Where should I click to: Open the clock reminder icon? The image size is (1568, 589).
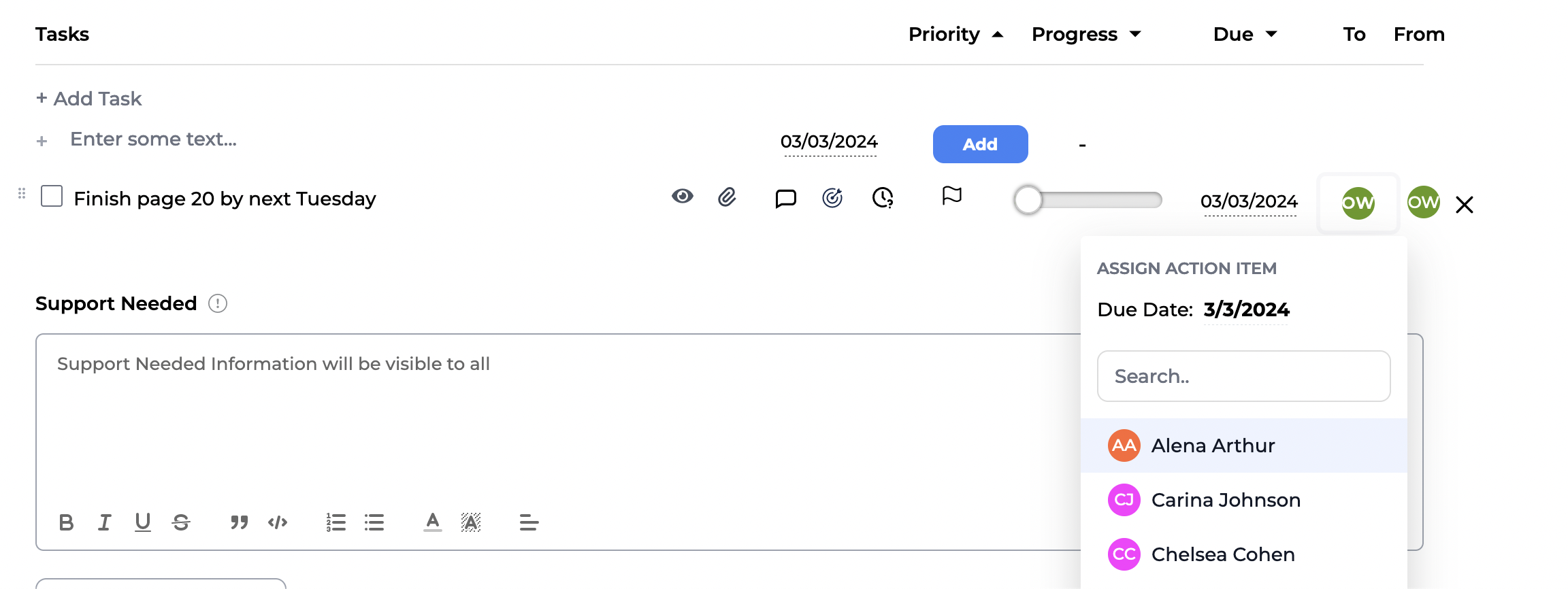pyautogui.click(x=883, y=198)
